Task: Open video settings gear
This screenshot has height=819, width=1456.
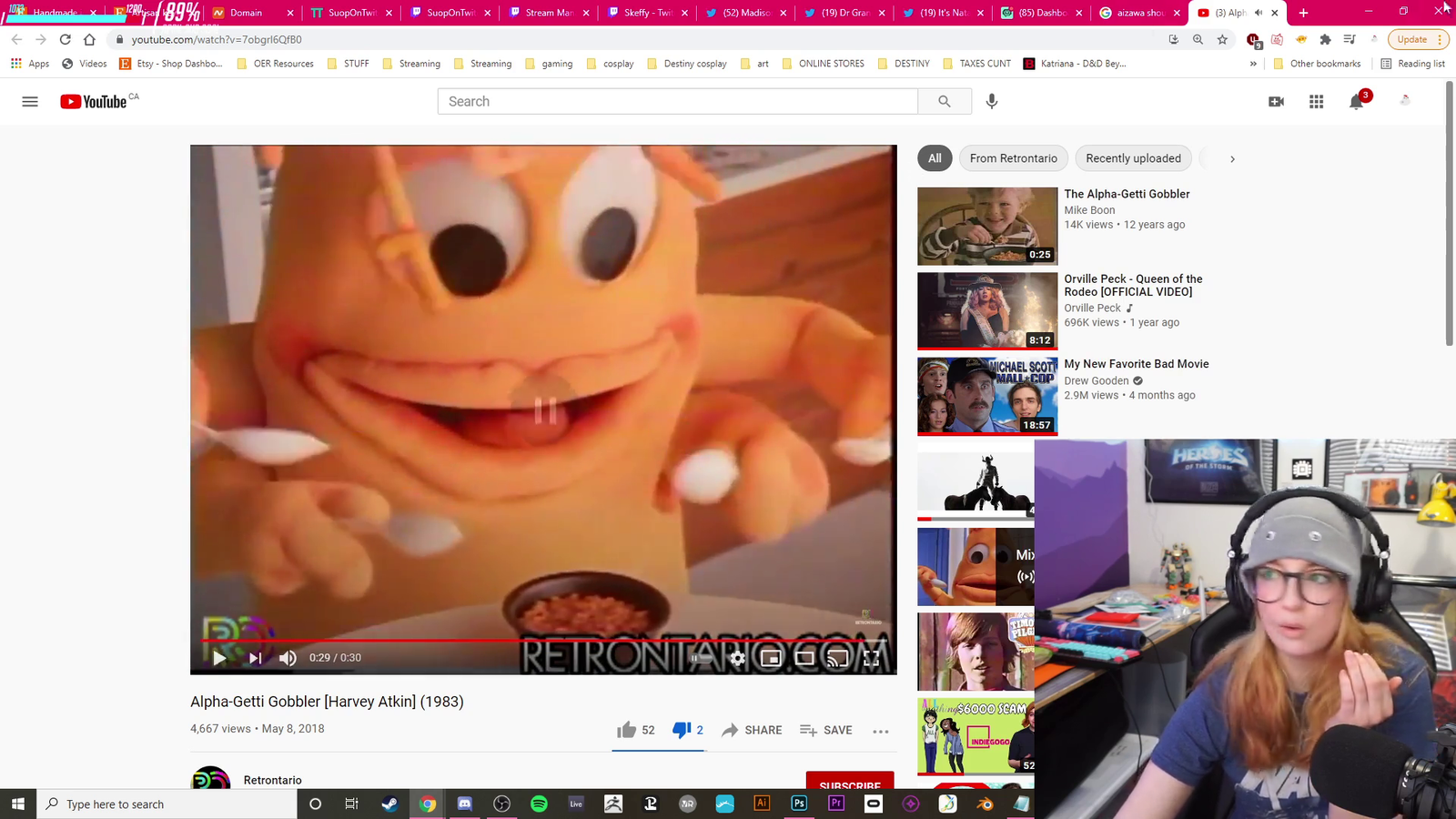Action: (737, 658)
